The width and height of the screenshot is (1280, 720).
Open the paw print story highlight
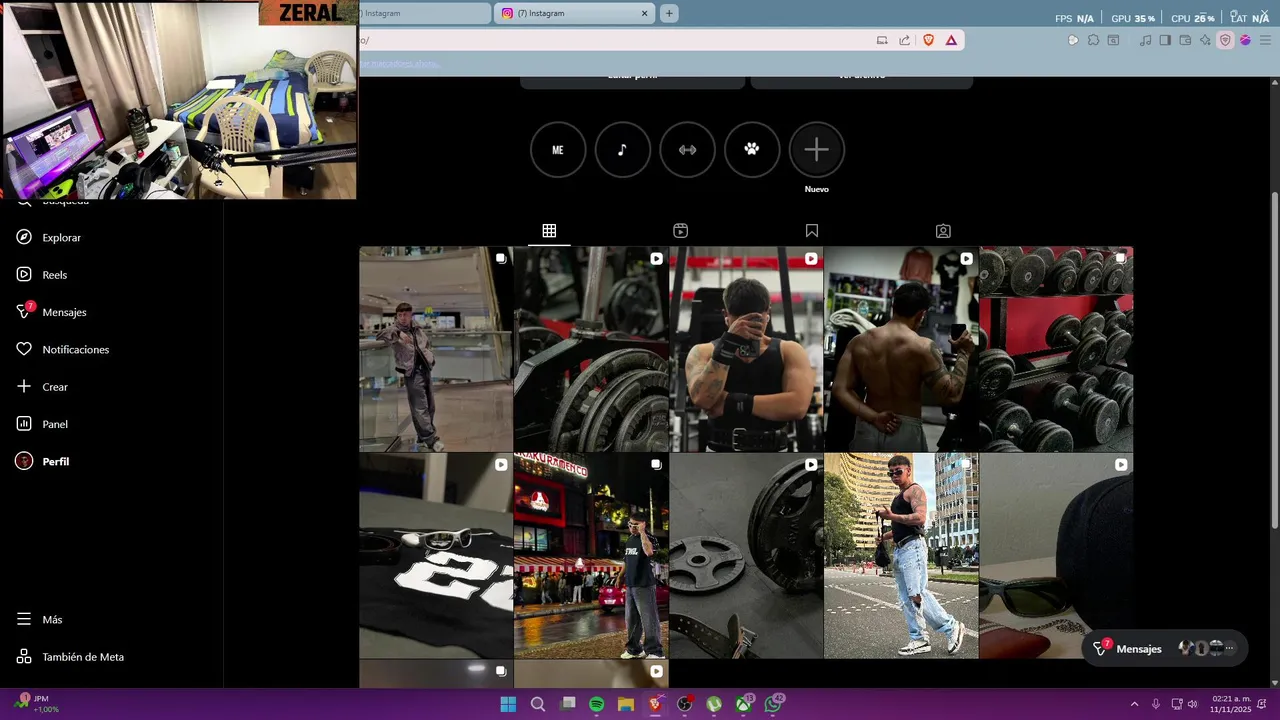click(x=752, y=150)
